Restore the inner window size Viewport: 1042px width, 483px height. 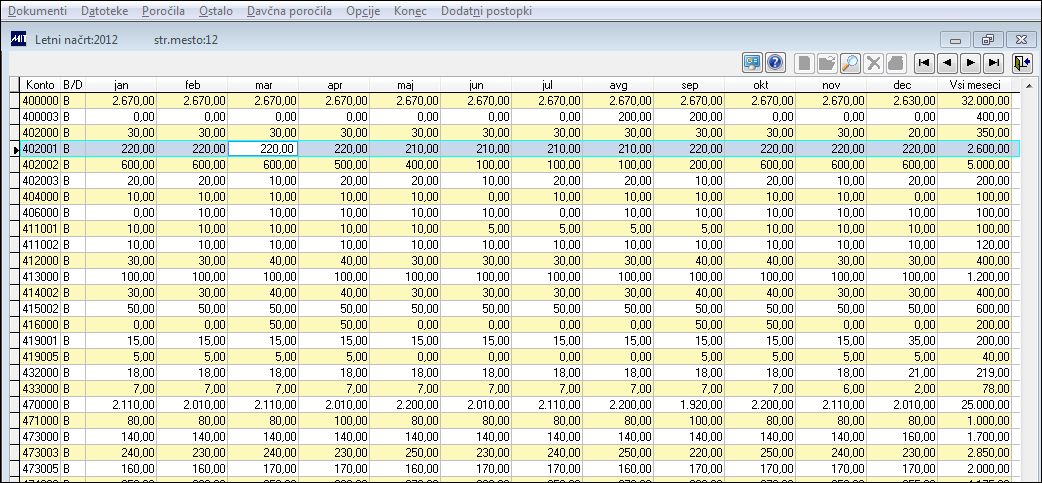(x=988, y=40)
